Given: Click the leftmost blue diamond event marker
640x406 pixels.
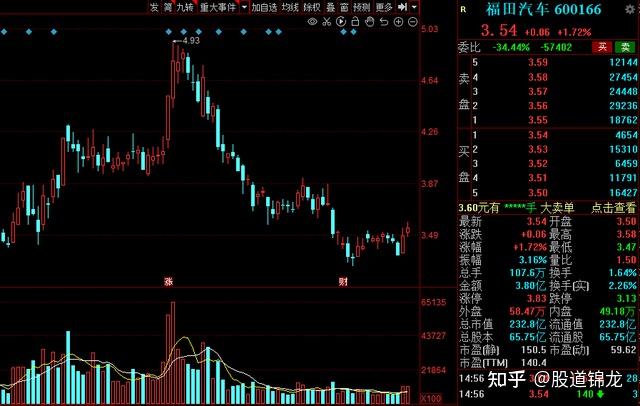Looking at the screenshot, I should pos(4,32).
